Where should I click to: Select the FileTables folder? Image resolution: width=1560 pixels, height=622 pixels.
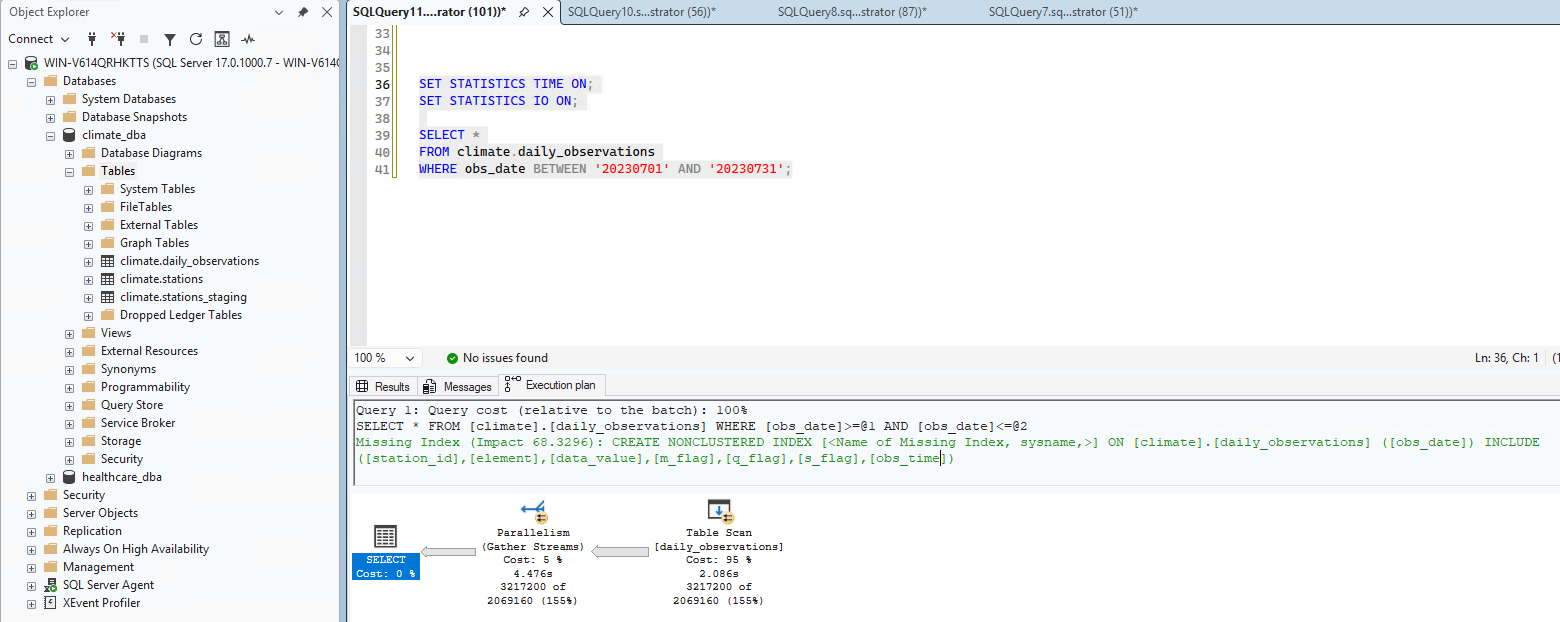[x=146, y=207]
